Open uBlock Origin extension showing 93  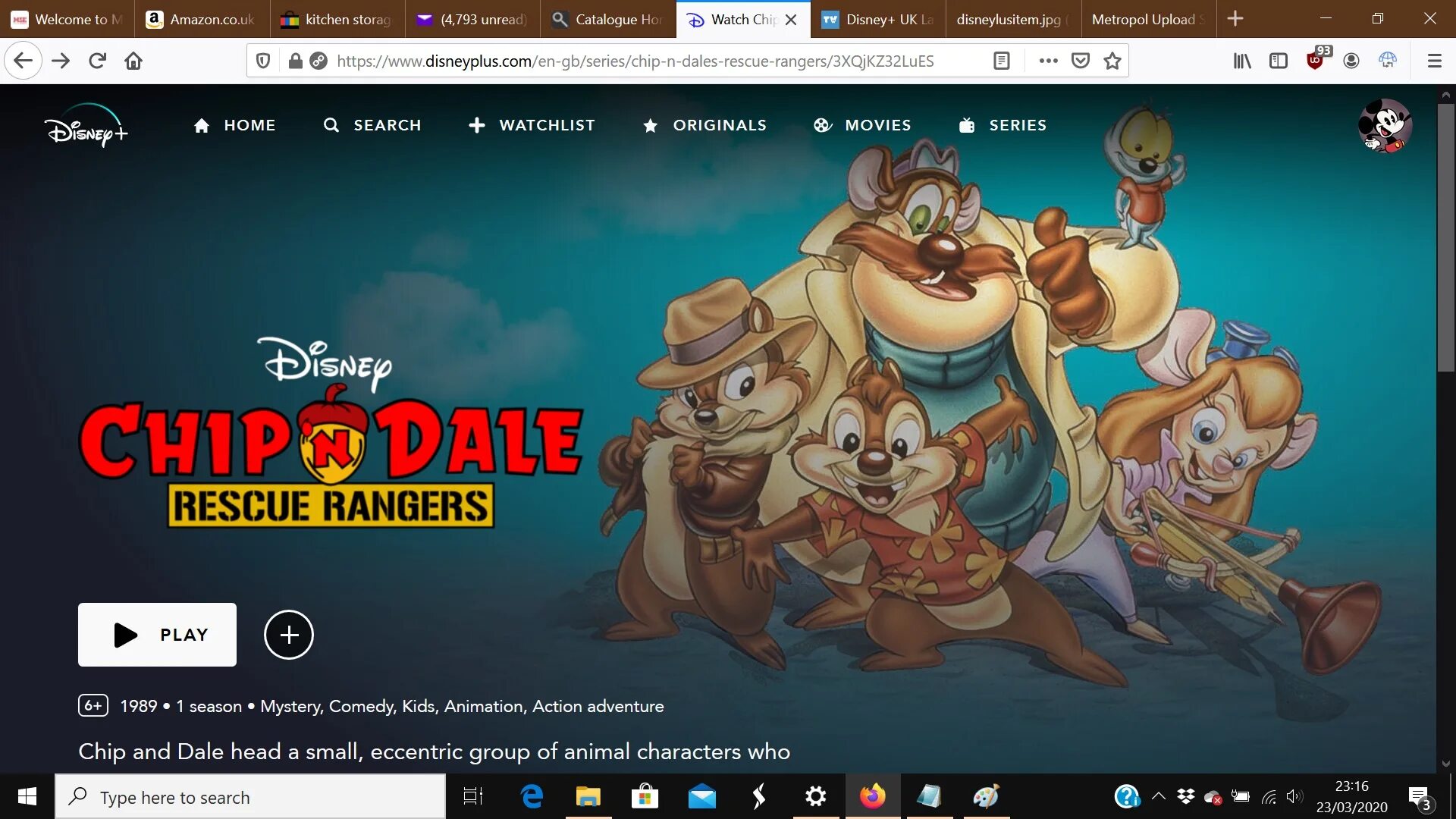[1318, 58]
